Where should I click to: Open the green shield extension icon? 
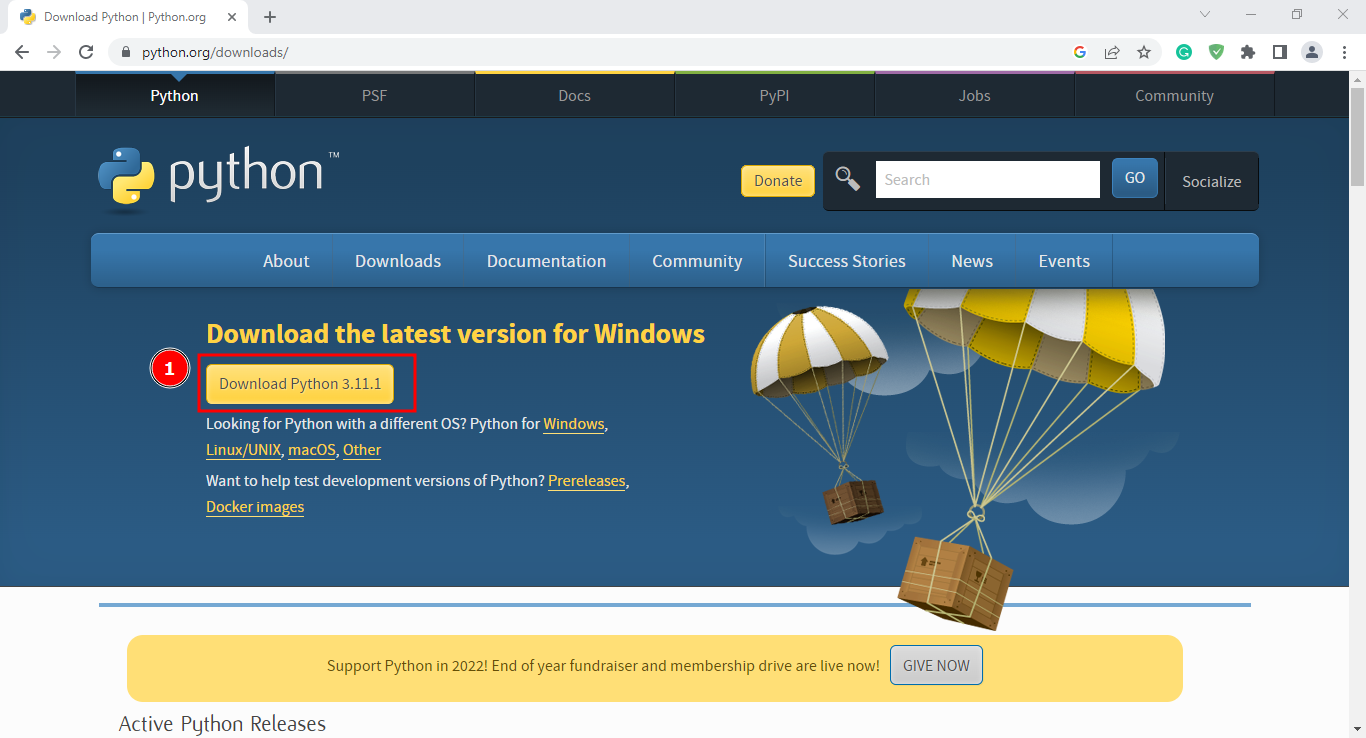1216,52
